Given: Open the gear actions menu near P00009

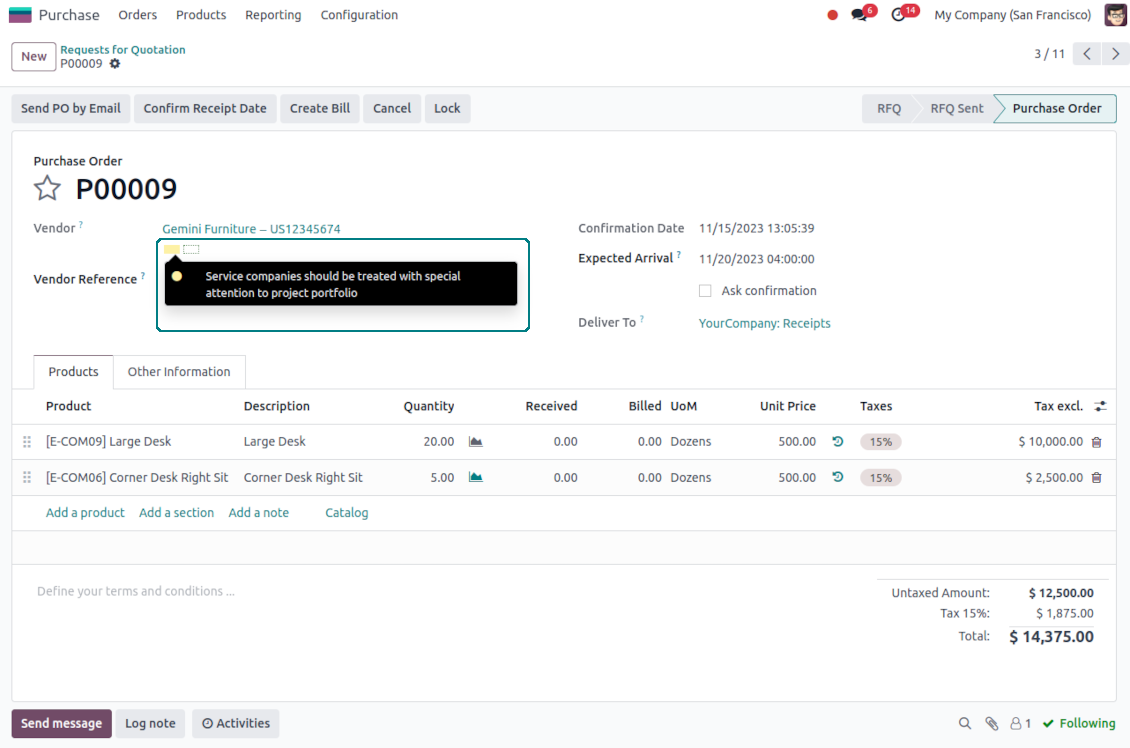Looking at the screenshot, I should [x=115, y=64].
